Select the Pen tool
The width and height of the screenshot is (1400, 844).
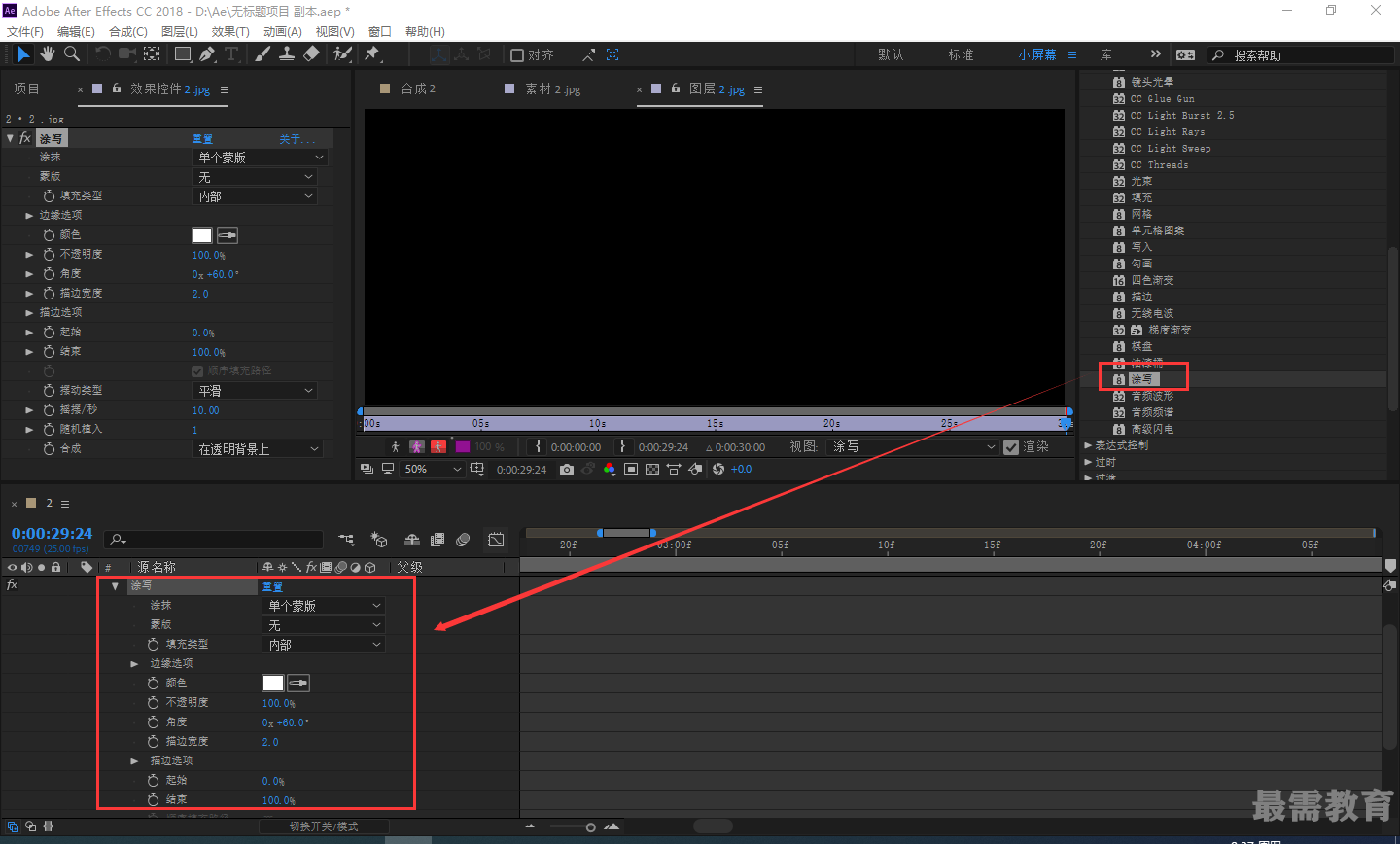point(207,54)
